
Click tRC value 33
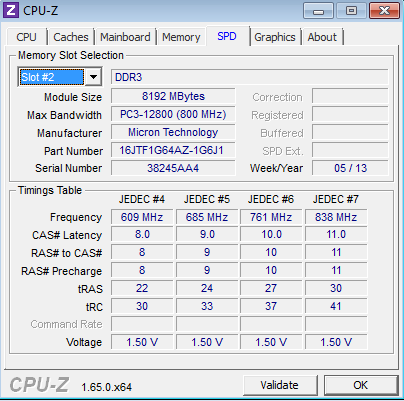[207, 306]
